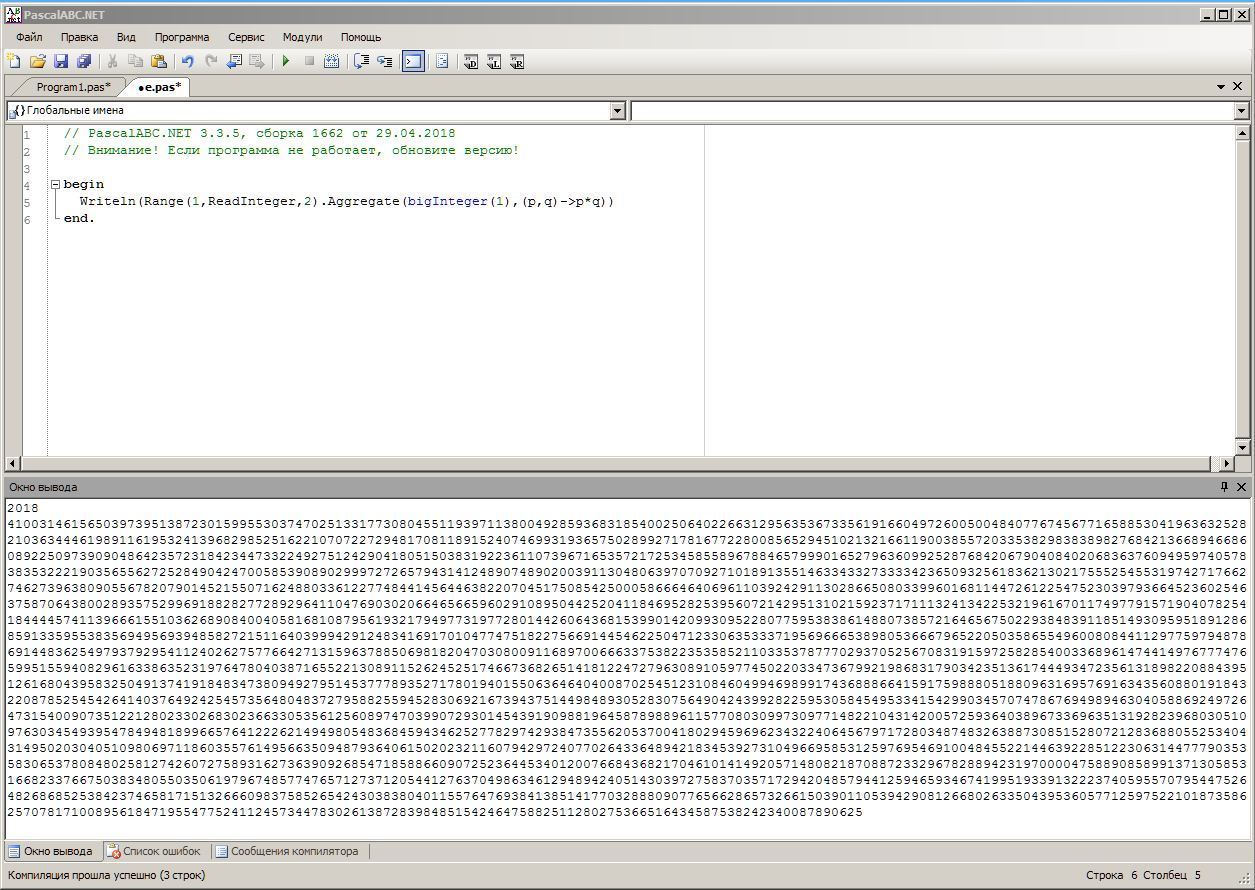Image resolution: width=1255 pixels, height=890 pixels.
Task: Open the Помощь menu
Action: pyautogui.click(x=361, y=37)
